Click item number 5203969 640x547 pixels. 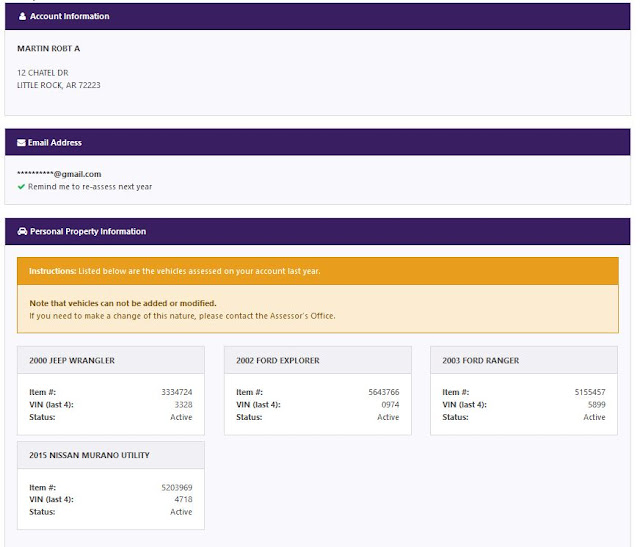(x=177, y=487)
